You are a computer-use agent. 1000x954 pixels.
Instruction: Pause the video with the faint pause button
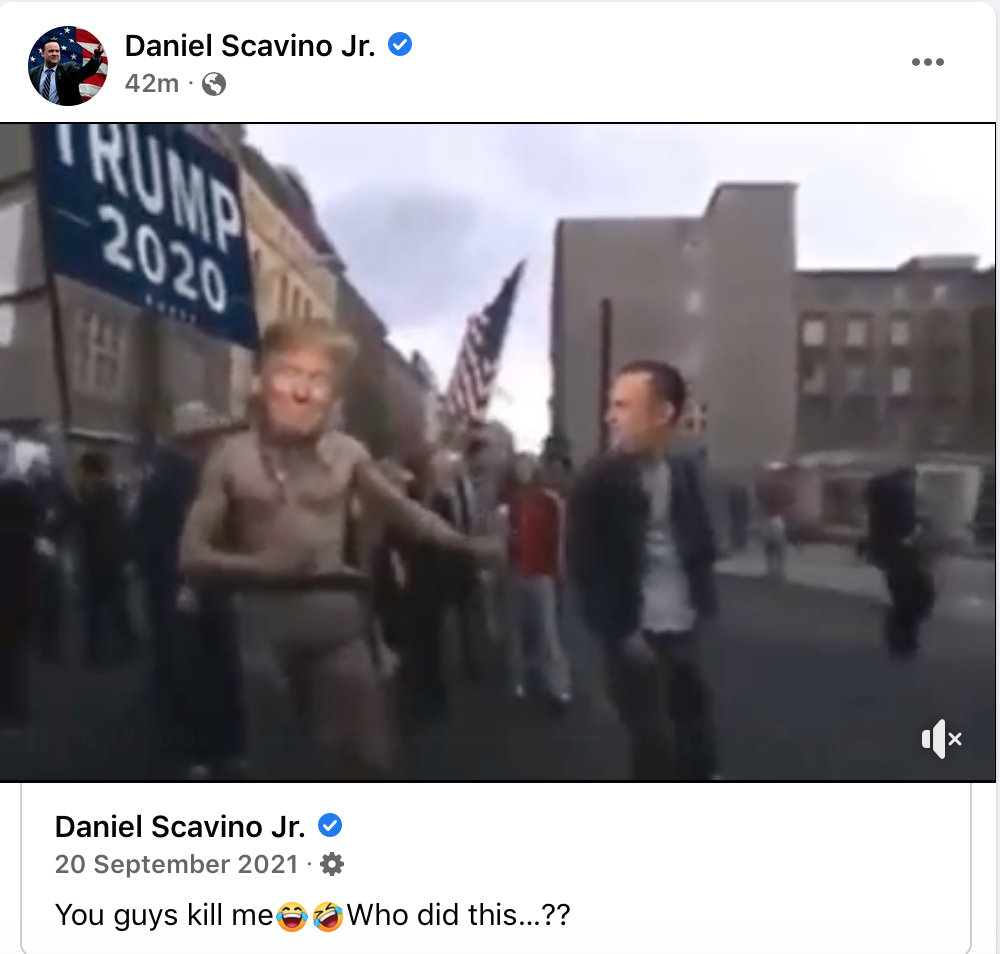coord(40,739)
